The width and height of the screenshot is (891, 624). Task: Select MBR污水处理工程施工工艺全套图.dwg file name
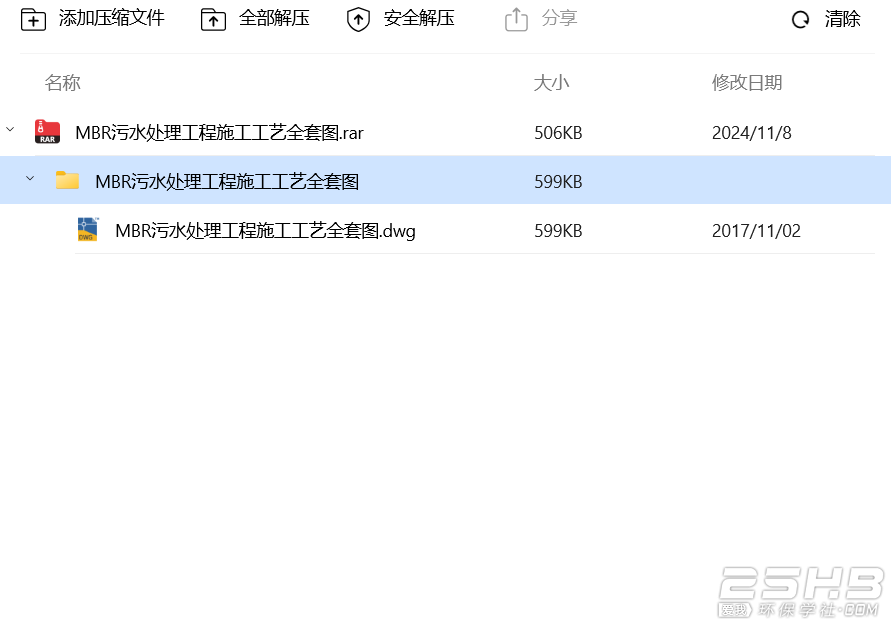click(265, 231)
